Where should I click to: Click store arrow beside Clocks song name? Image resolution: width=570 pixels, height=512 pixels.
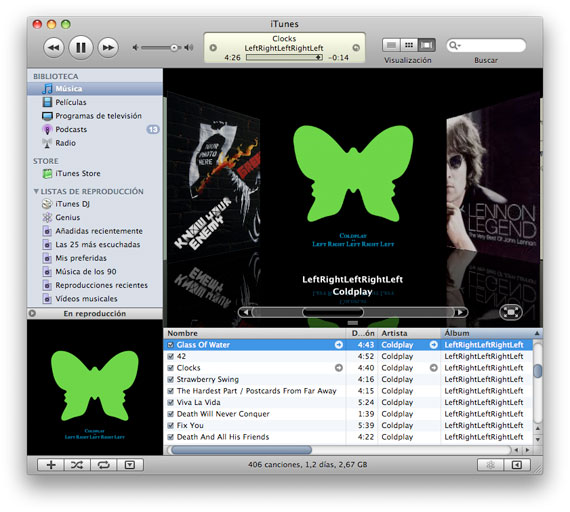click(x=339, y=368)
